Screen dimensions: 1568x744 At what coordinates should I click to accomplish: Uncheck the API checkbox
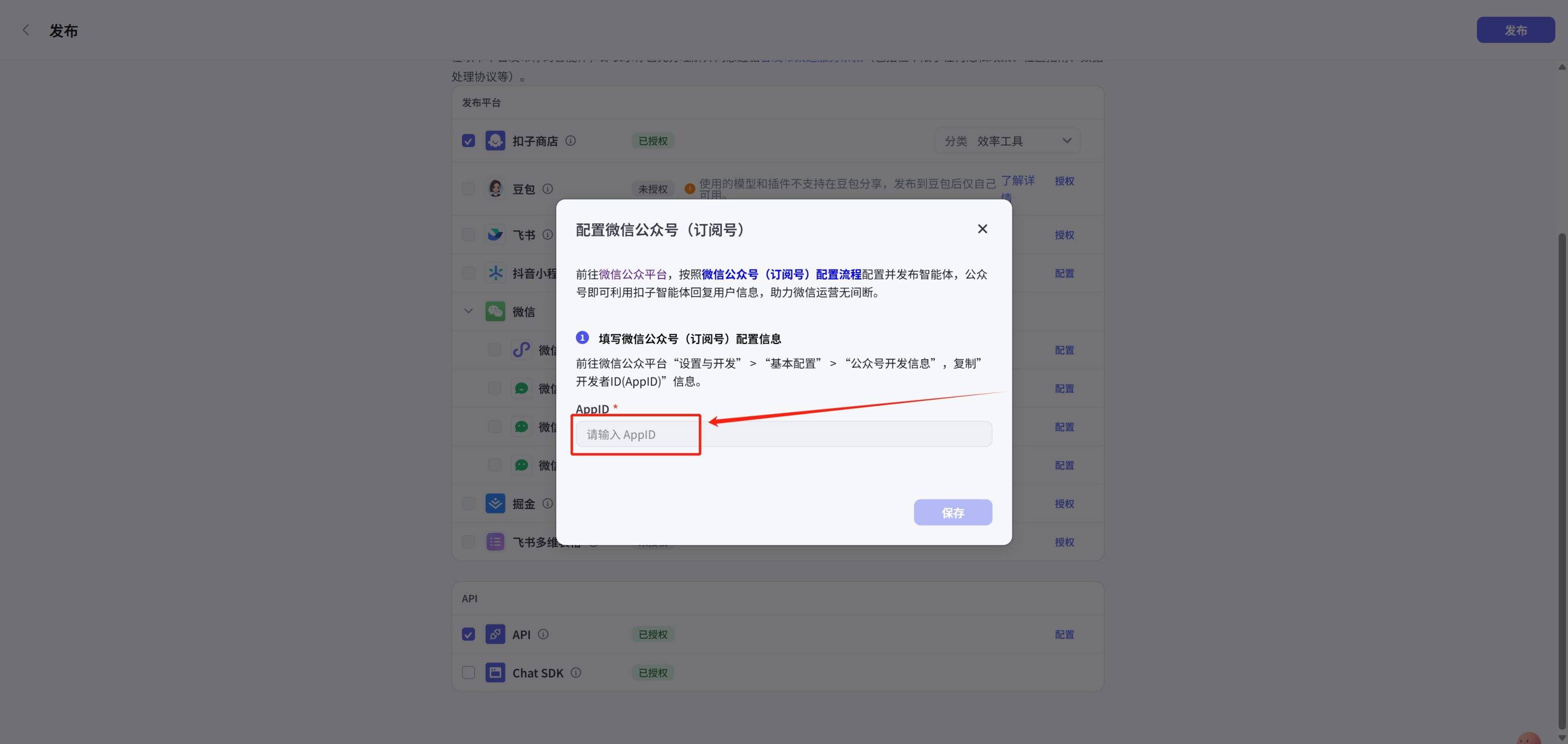pyautogui.click(x=468, y=635)
